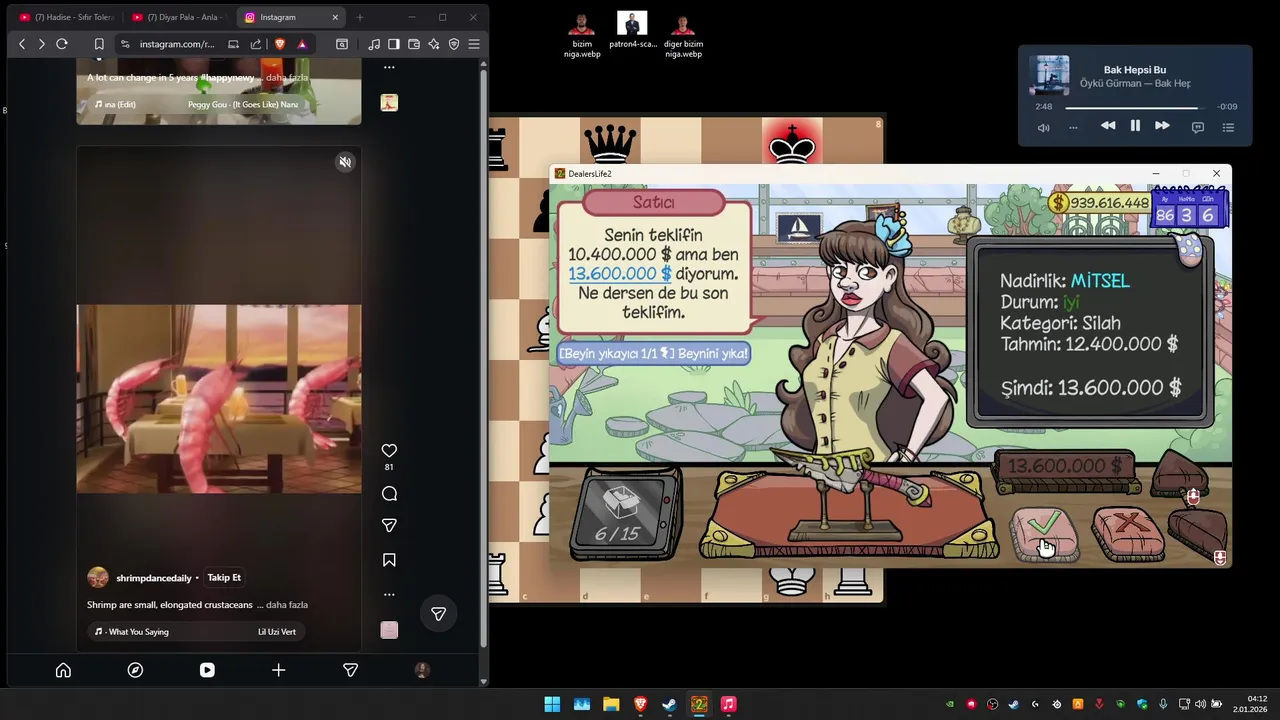Reload the Instagram page

click(62, 44)
